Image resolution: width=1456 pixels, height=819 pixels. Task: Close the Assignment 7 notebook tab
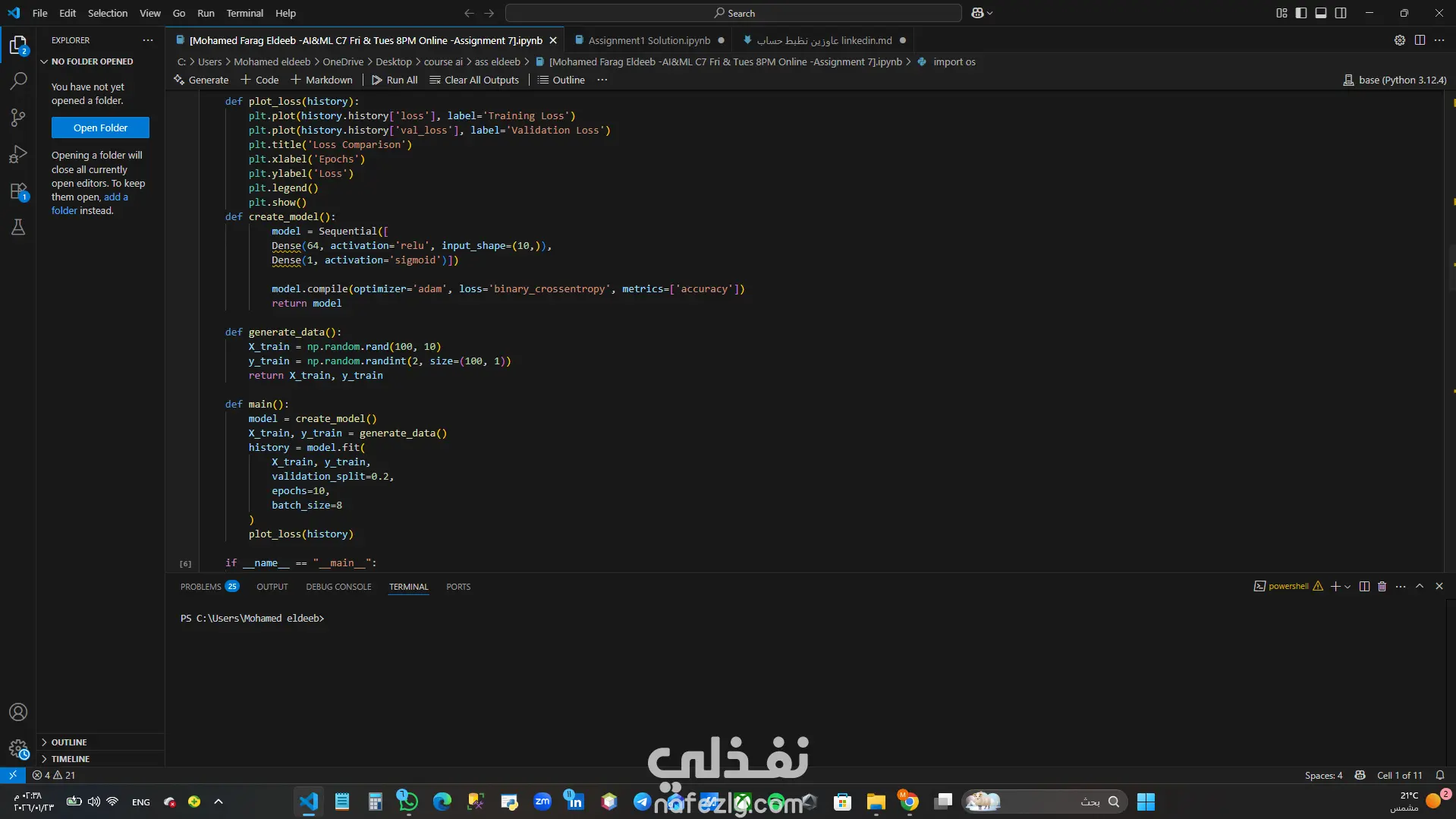coord(553,40)
